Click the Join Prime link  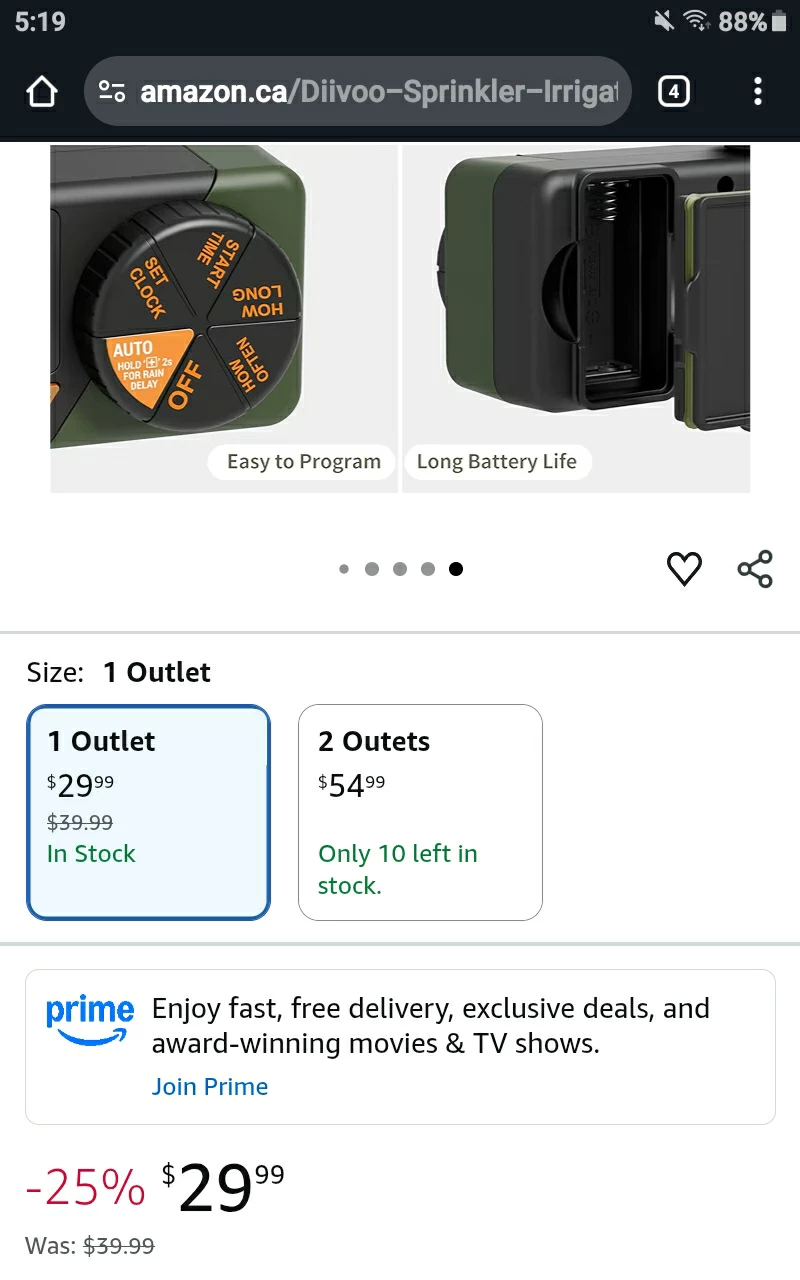click(x=210, y=1087)
